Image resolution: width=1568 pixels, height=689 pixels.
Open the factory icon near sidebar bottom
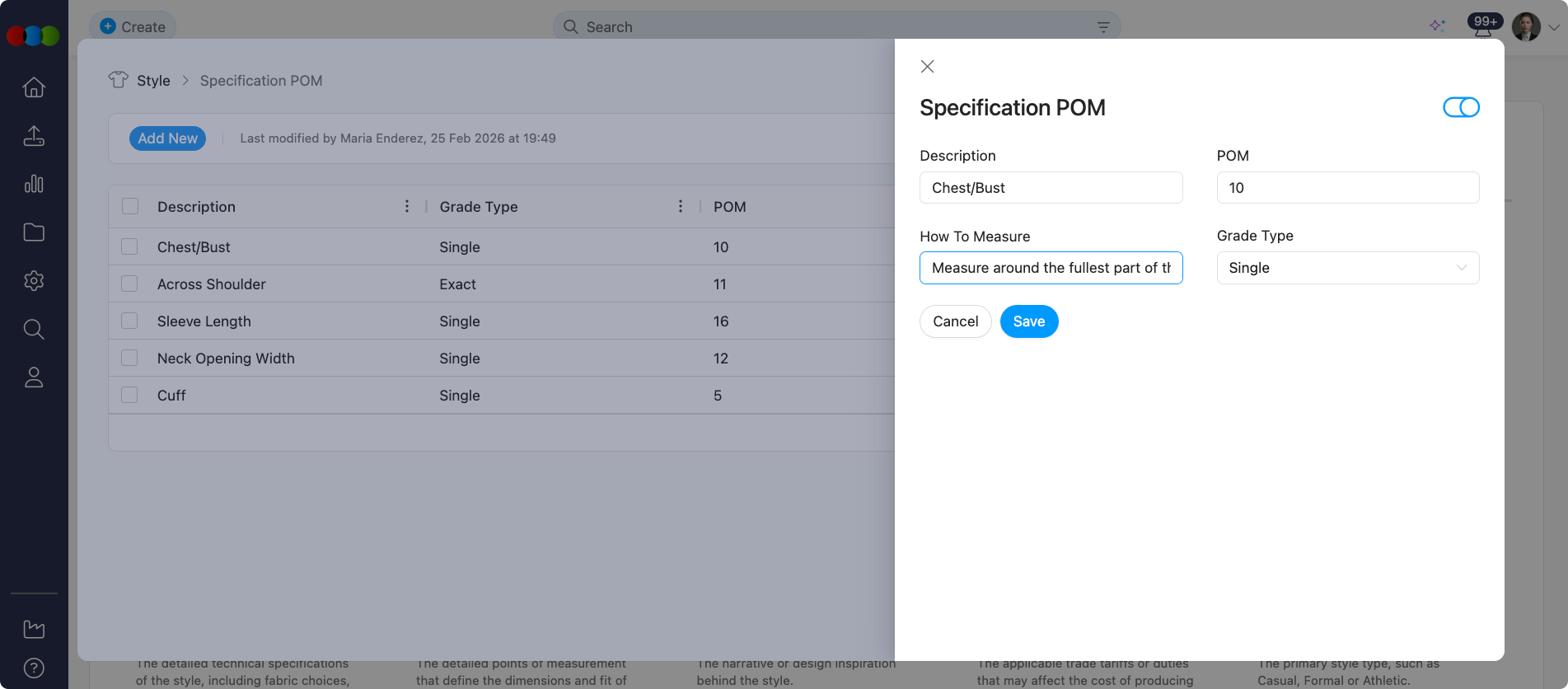coord(34,630)
